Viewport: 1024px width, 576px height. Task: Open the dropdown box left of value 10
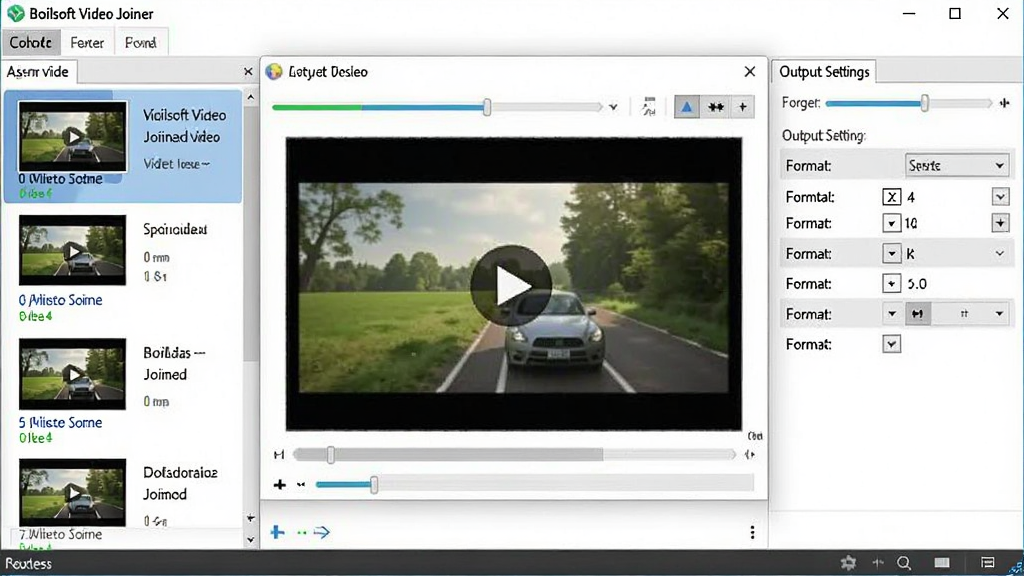[891, 223]
